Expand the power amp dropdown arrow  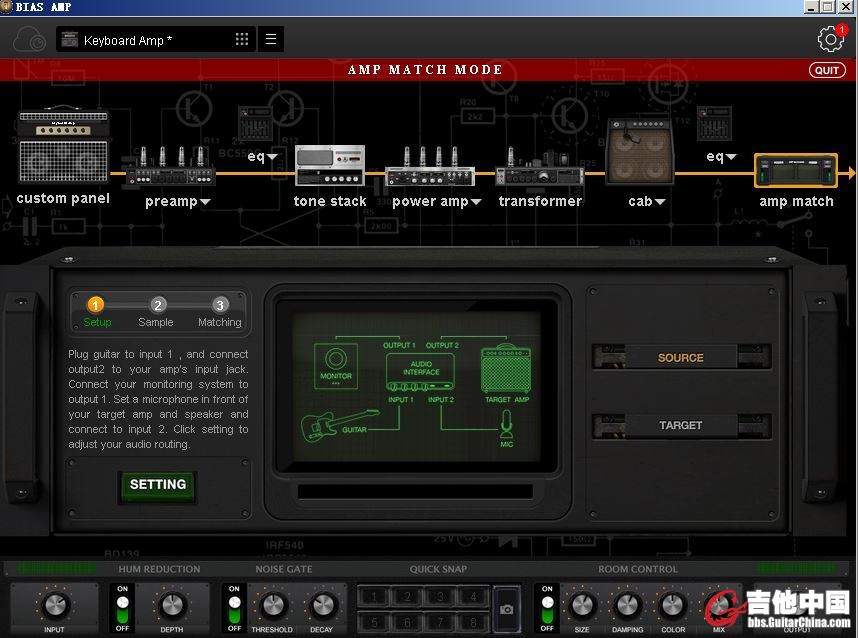[x=476, y=202]
